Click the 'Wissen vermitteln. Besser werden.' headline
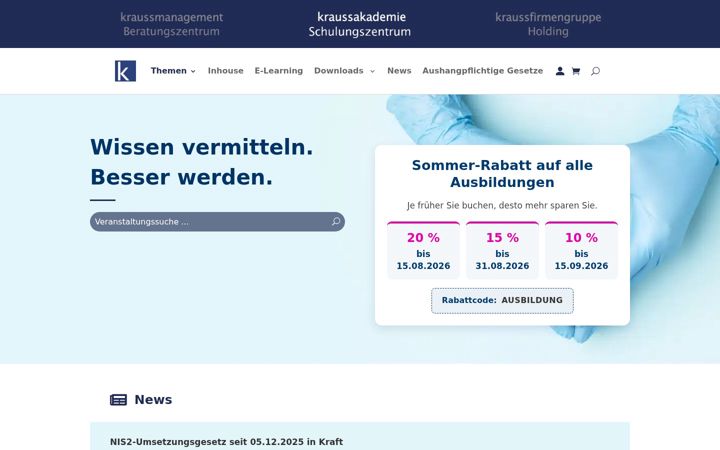Viewport: 720px width, 450px height. 202,162
